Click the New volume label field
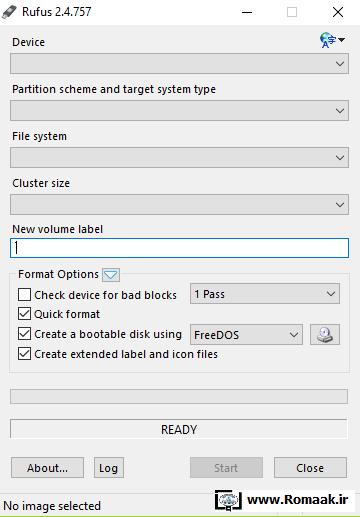The height and width of the screenshot is (517, 360). point(179,248)
